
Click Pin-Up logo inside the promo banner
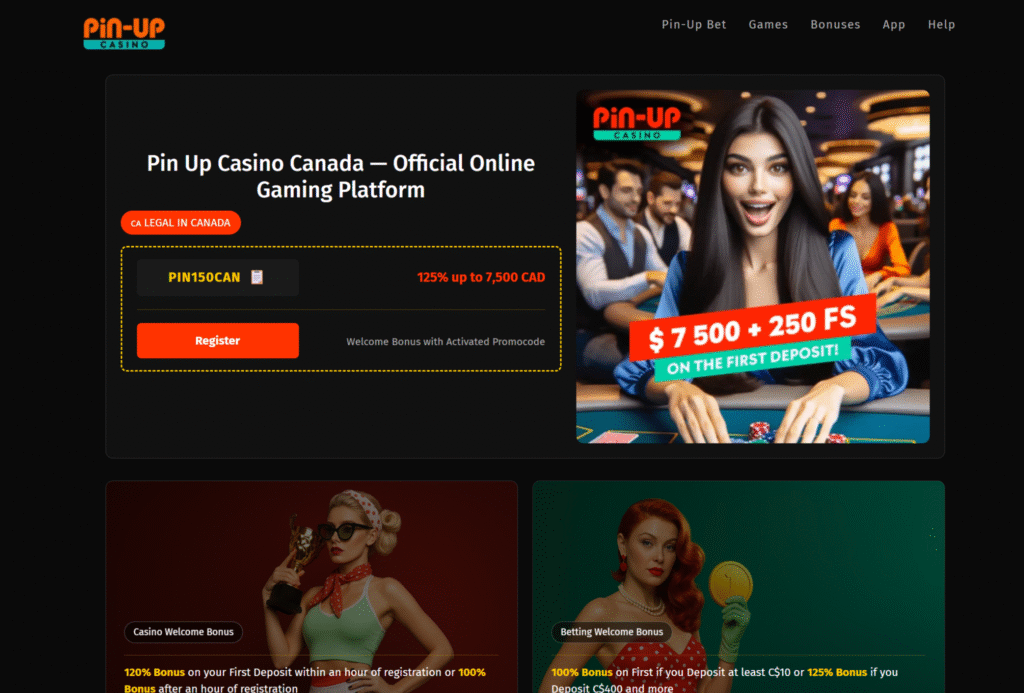(x=637, y=122)
